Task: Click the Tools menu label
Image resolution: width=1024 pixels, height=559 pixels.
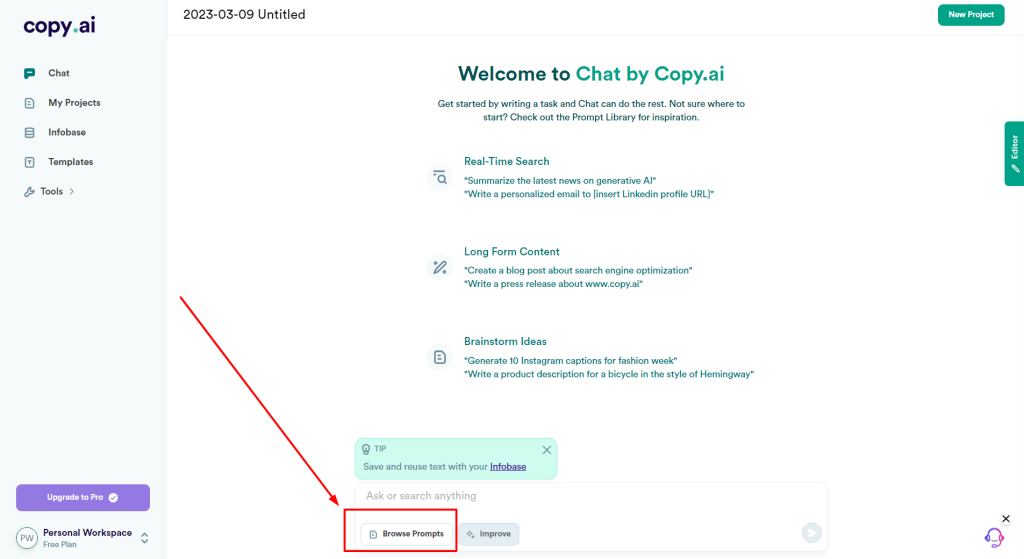Action: pos(52,191)
